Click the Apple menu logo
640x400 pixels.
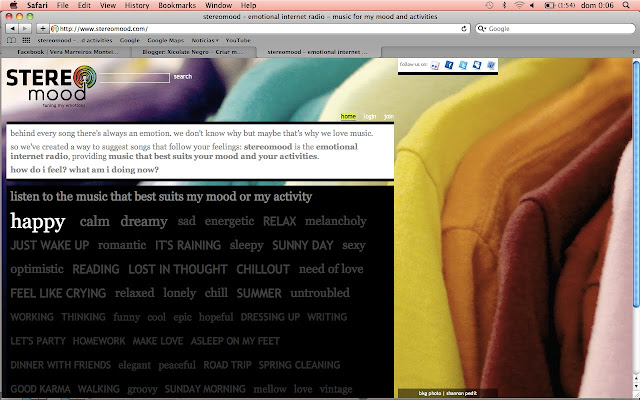coord(13,5)
